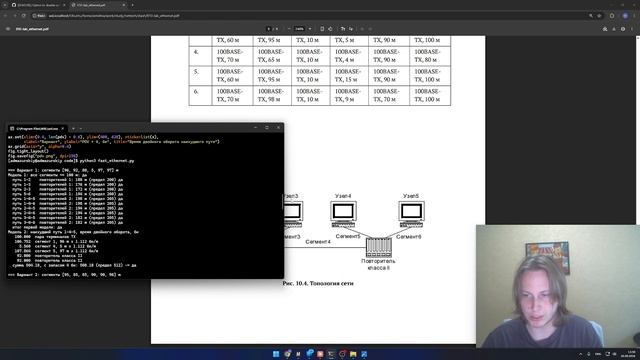Open File Explorer from the taskbar

[x=353, y=354]
